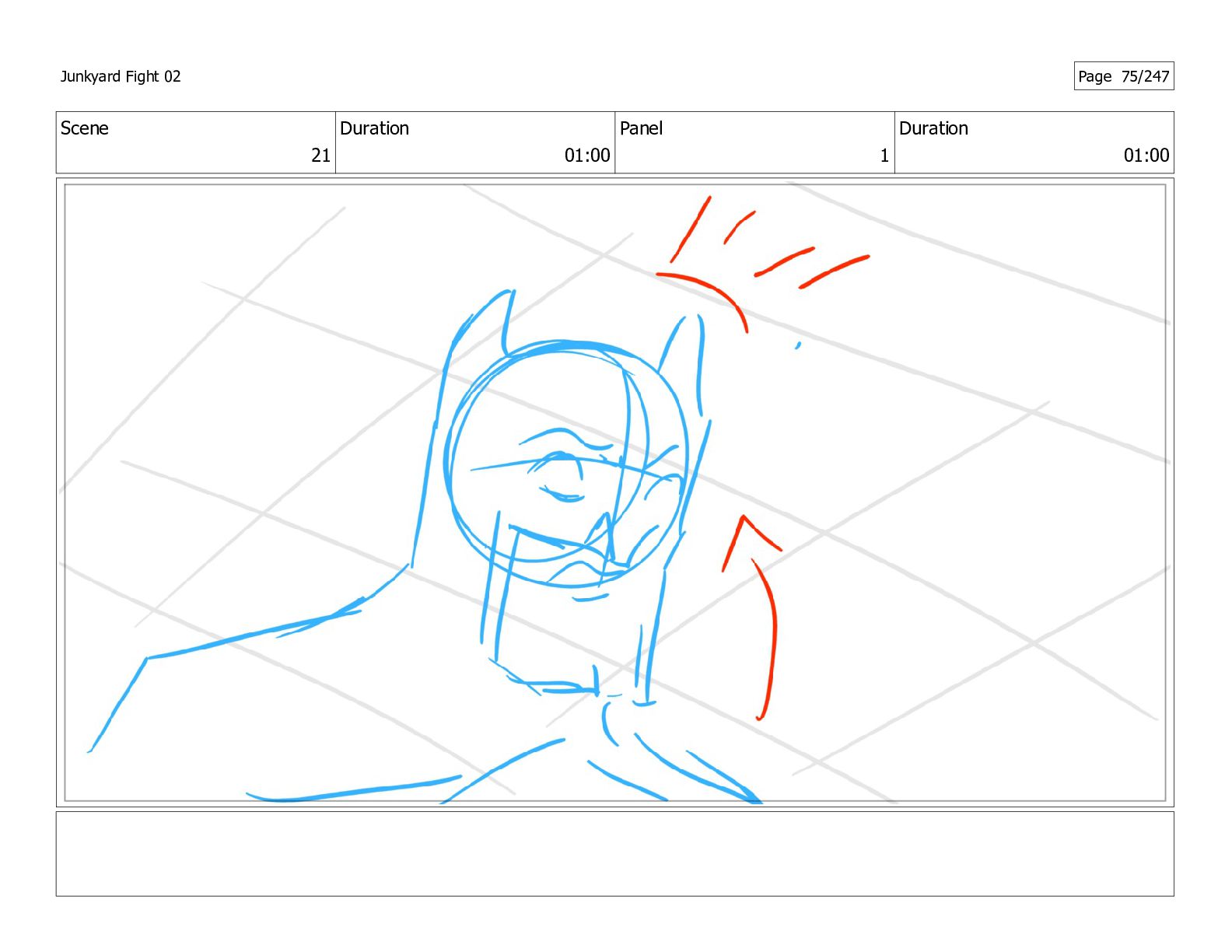Click the 'Page 75/247' page indicator
Image resolution: width=1232 pixels, height=952 pixels.
[1123, 76]
